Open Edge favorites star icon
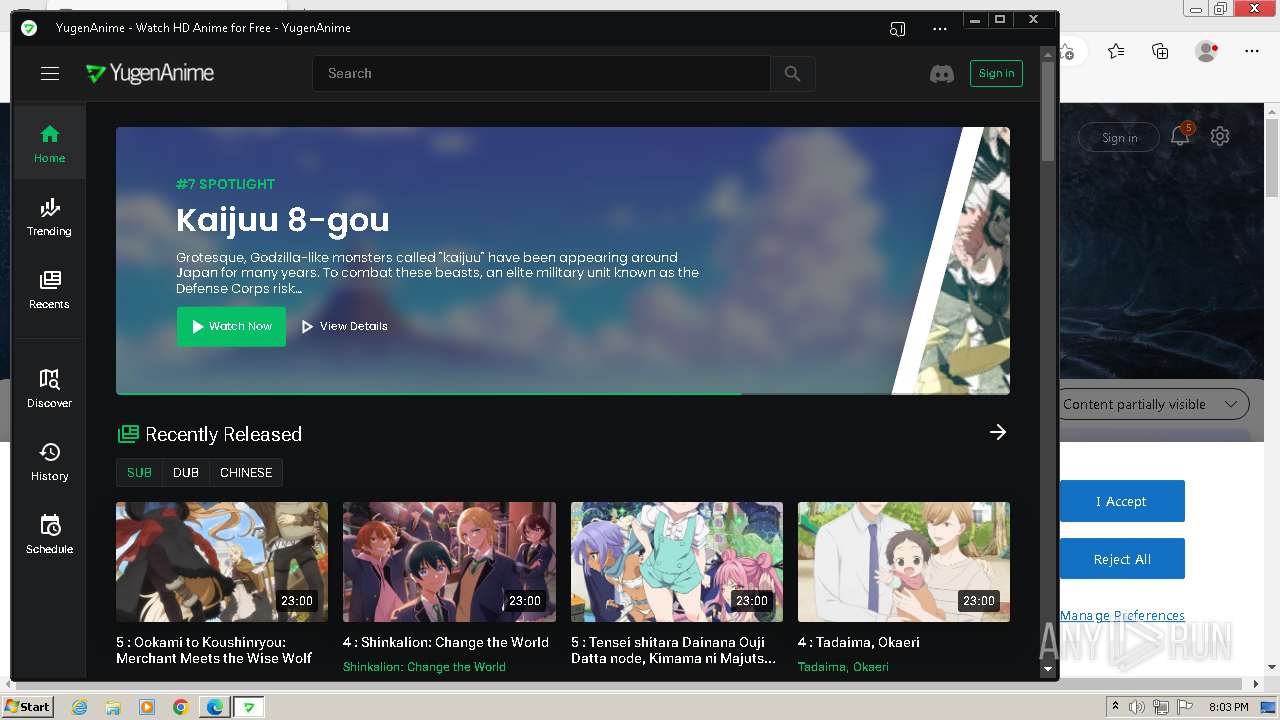The image size is (1280, 720). point(1116,51)
